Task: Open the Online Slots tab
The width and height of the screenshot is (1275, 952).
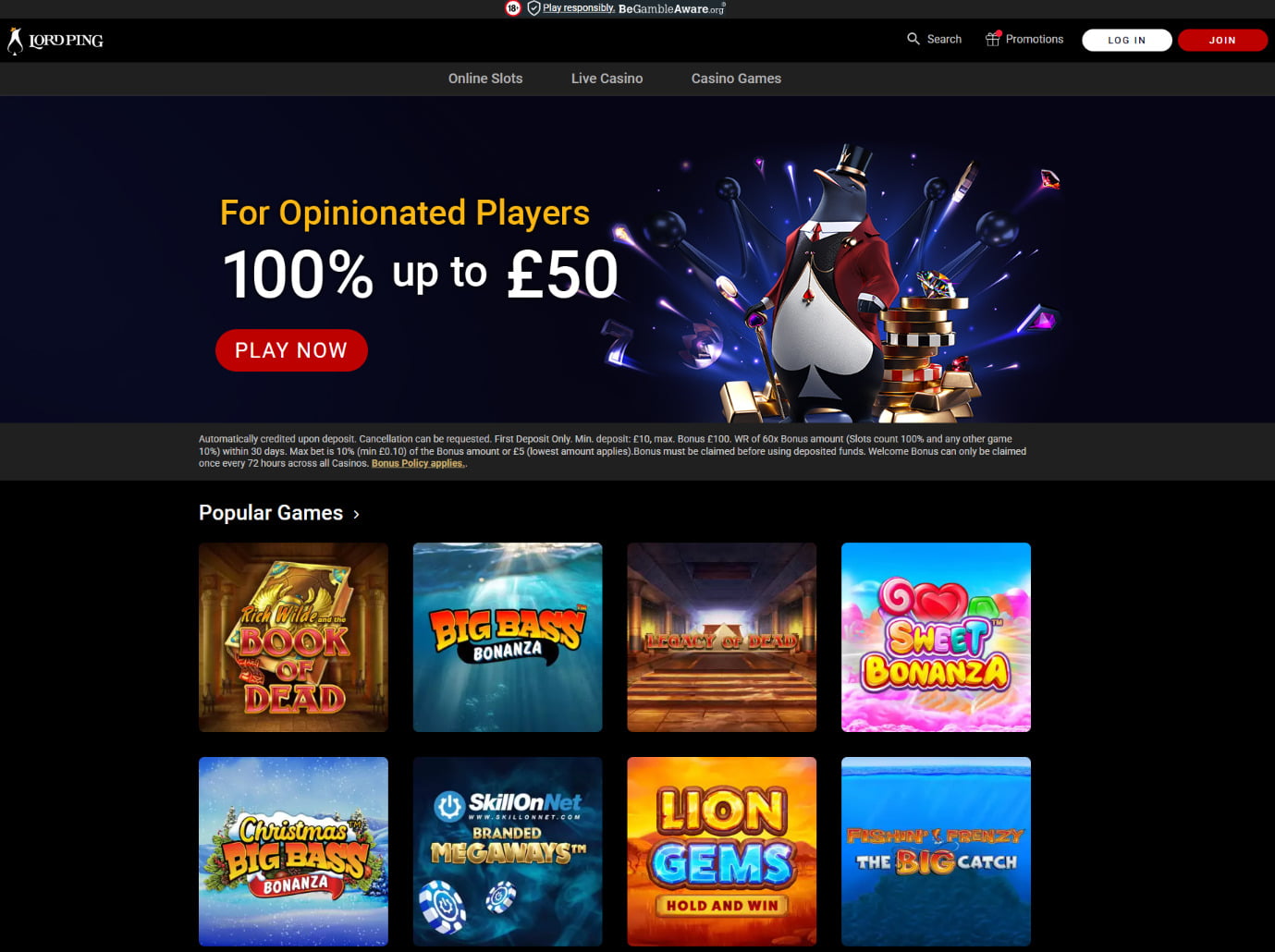Action: click(485, 79)
